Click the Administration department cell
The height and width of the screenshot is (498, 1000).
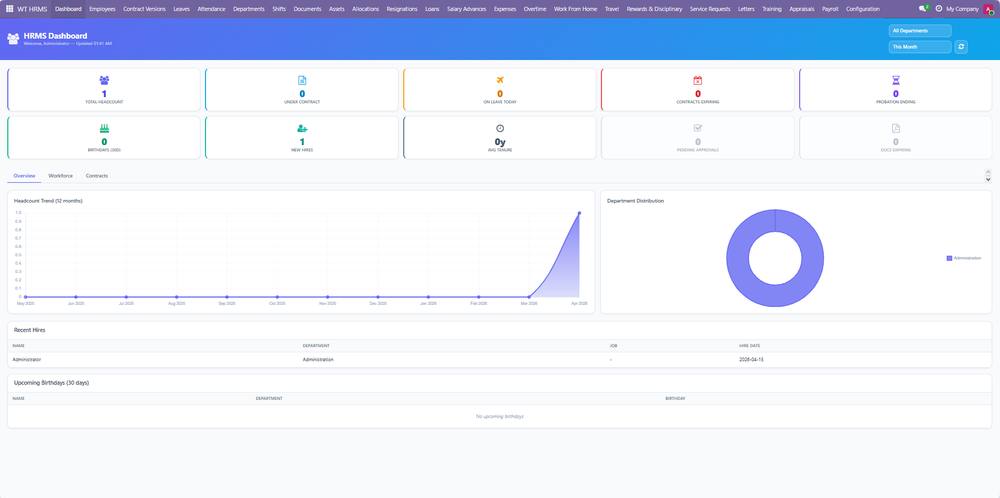(318, 360)
